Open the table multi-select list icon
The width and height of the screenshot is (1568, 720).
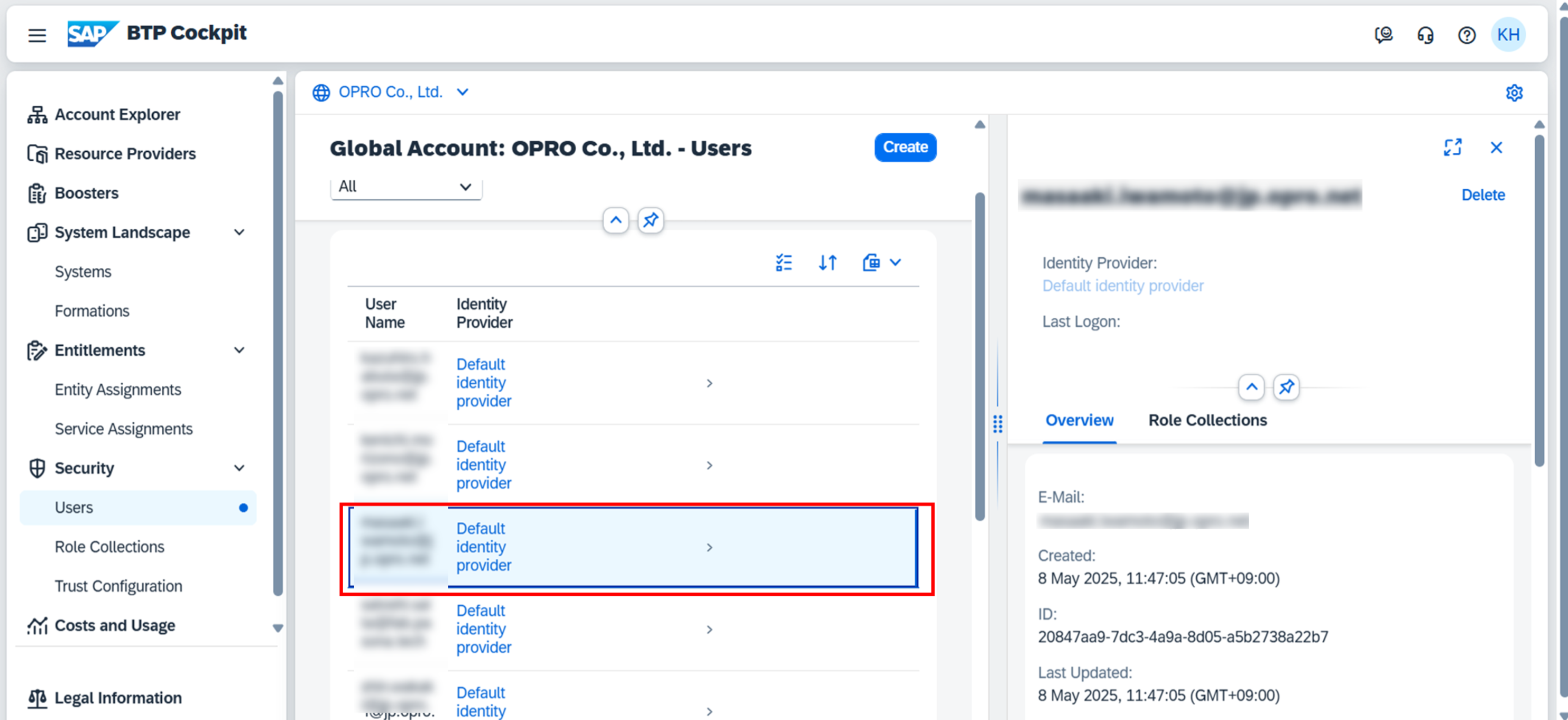(x=783, y=262)
